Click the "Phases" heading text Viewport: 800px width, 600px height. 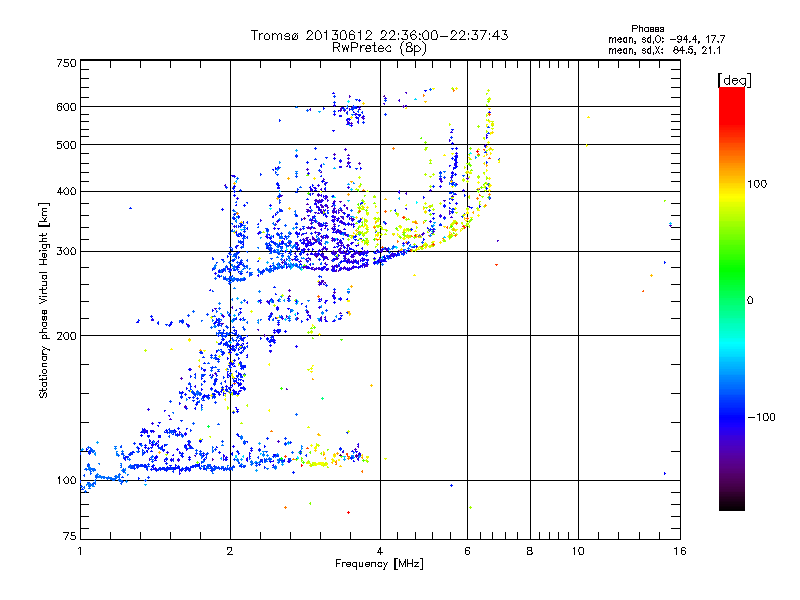[x=647, y=29]
